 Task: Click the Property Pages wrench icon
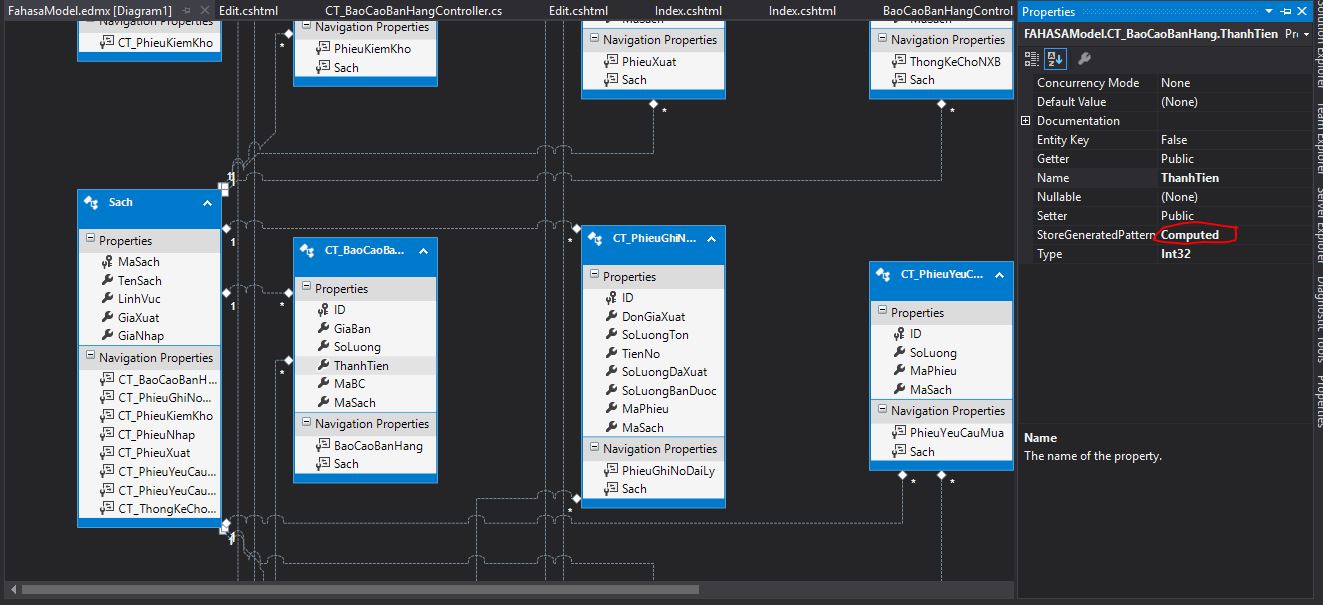pos(1084,59)
